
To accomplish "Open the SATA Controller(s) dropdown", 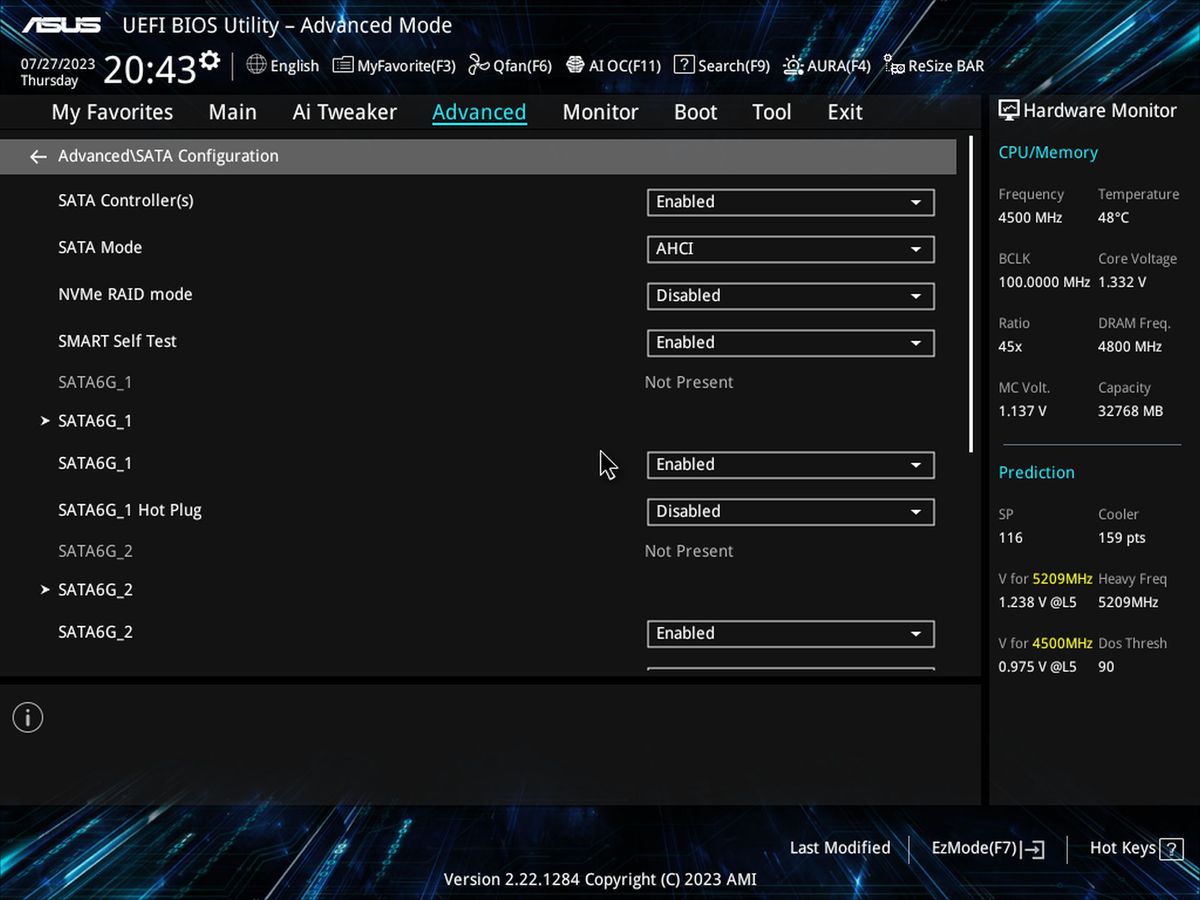I will coord(791,202).
